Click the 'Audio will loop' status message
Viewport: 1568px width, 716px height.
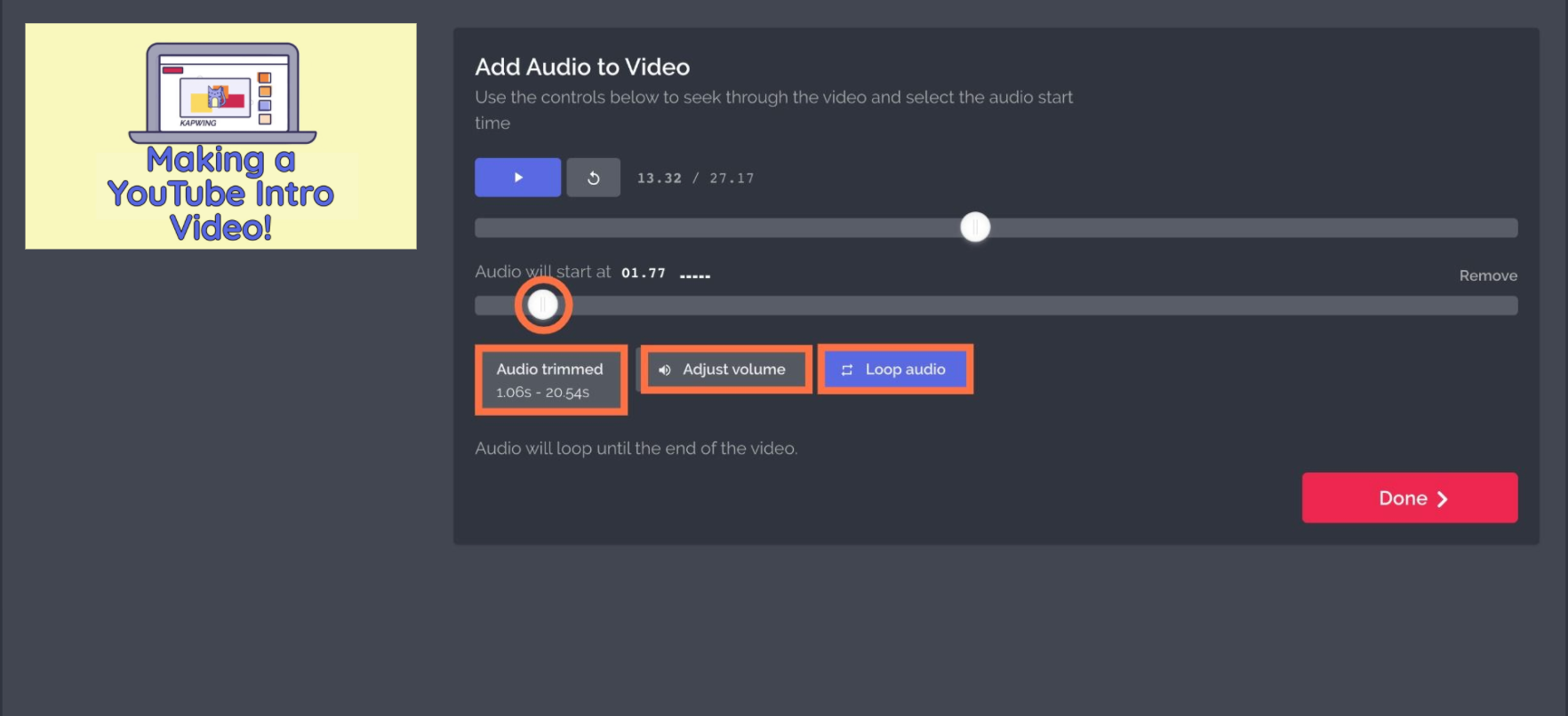636,449
